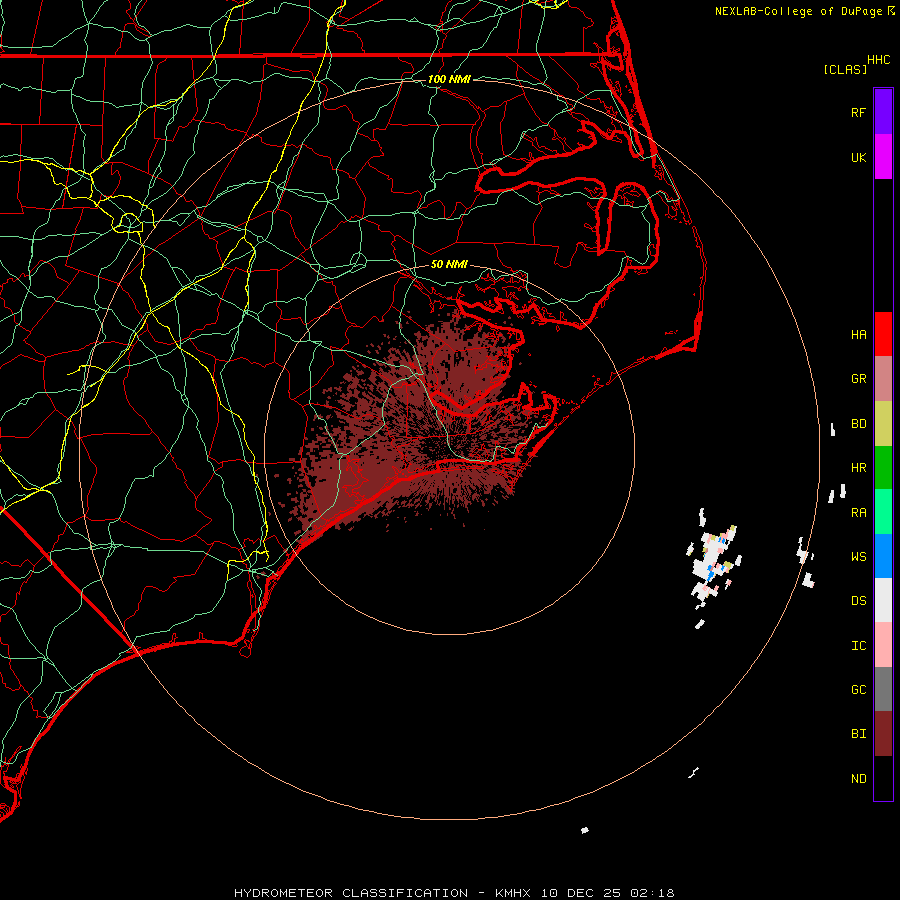The width and height of the screenshot is (900, 900).
Task: Click the BI dark red legend swatch
Action: point(883,734)
